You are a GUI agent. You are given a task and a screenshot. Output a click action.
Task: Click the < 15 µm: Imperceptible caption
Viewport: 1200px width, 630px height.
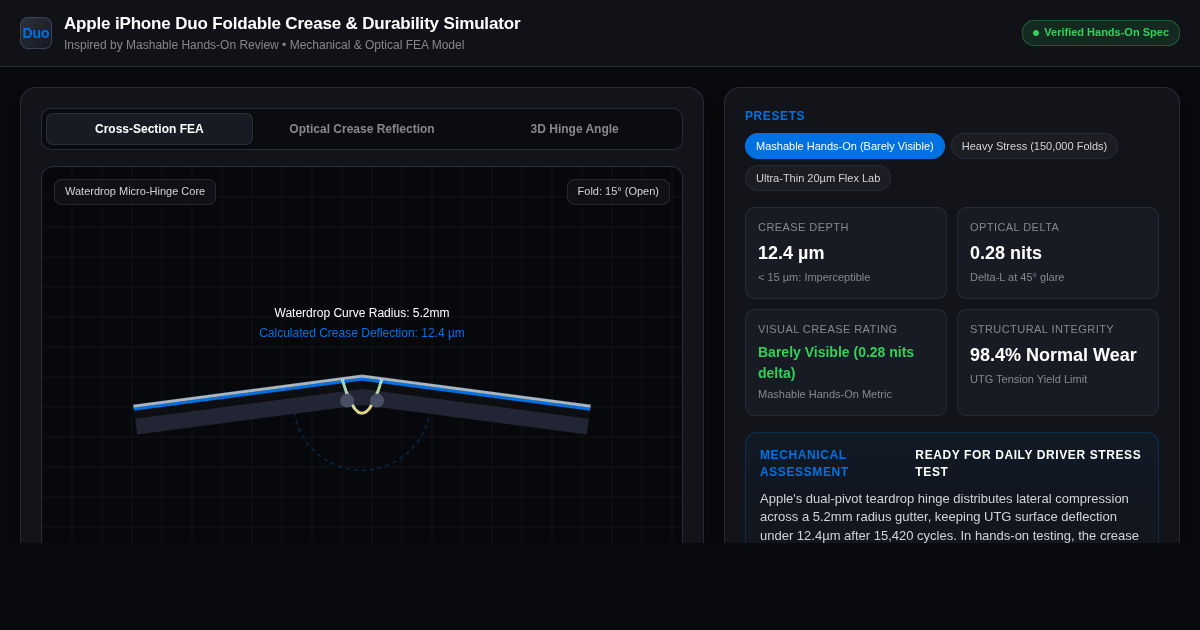coord(814,277)
